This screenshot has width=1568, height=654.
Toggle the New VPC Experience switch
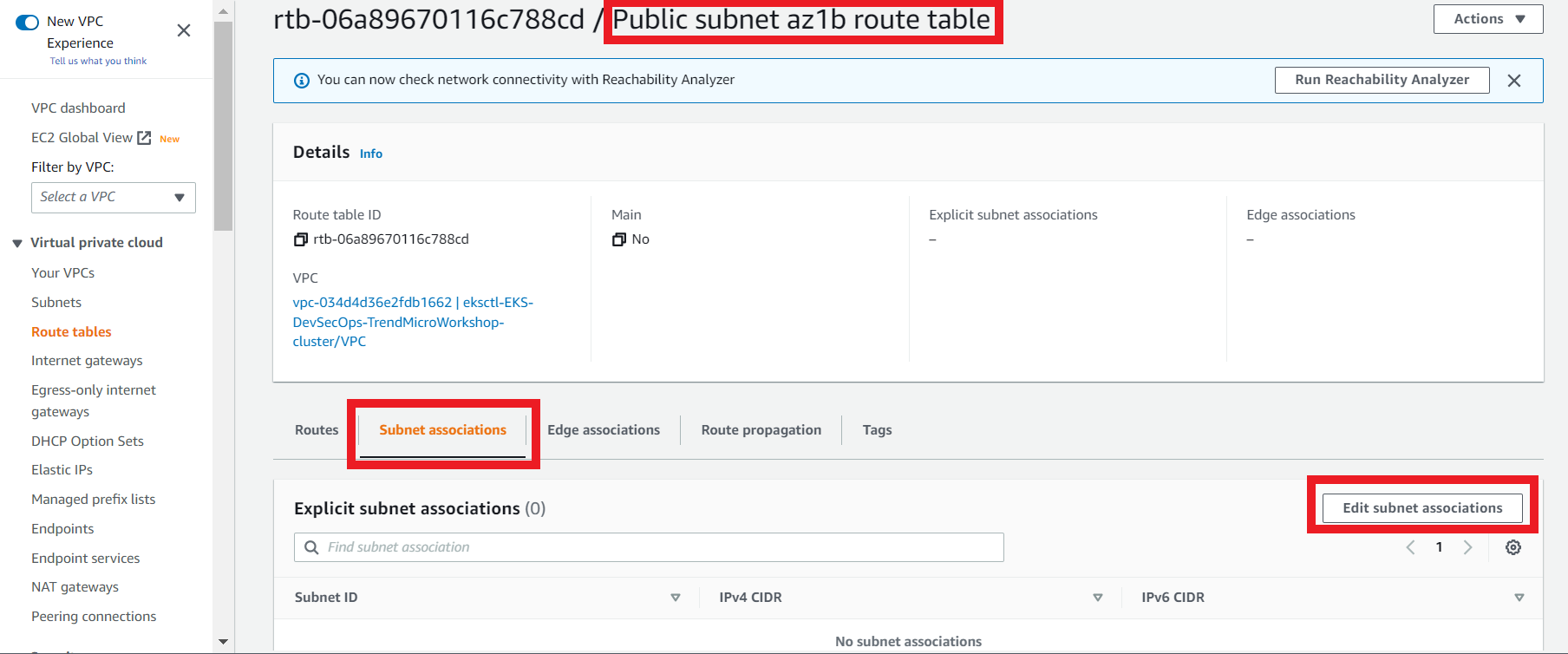28,23
